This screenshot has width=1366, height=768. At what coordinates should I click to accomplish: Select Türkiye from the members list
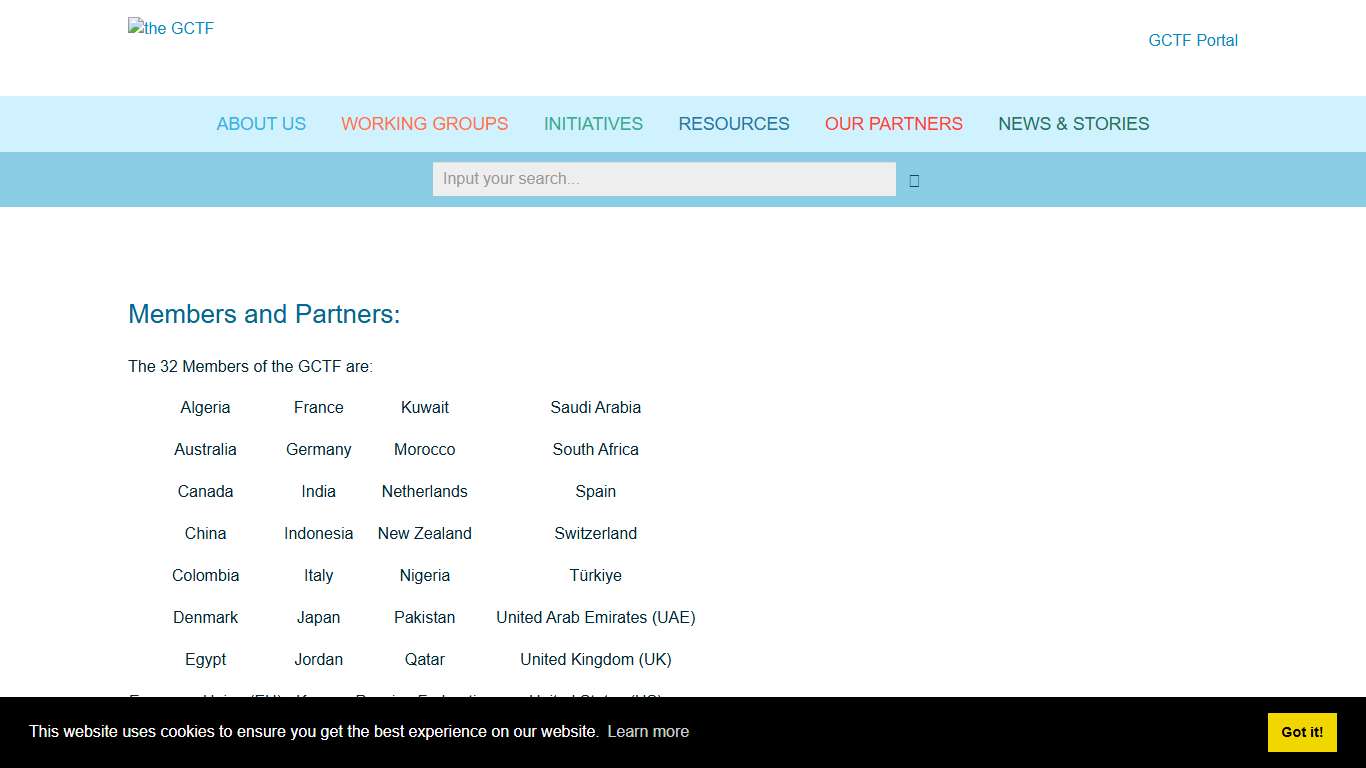595,575
